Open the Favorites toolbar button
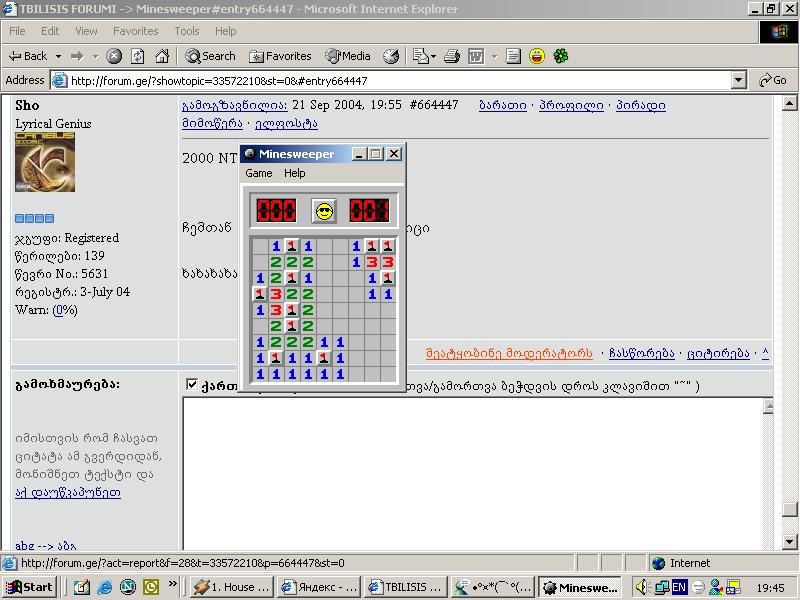800x600 pixels. pyautogui.click(x=280, y=56)
